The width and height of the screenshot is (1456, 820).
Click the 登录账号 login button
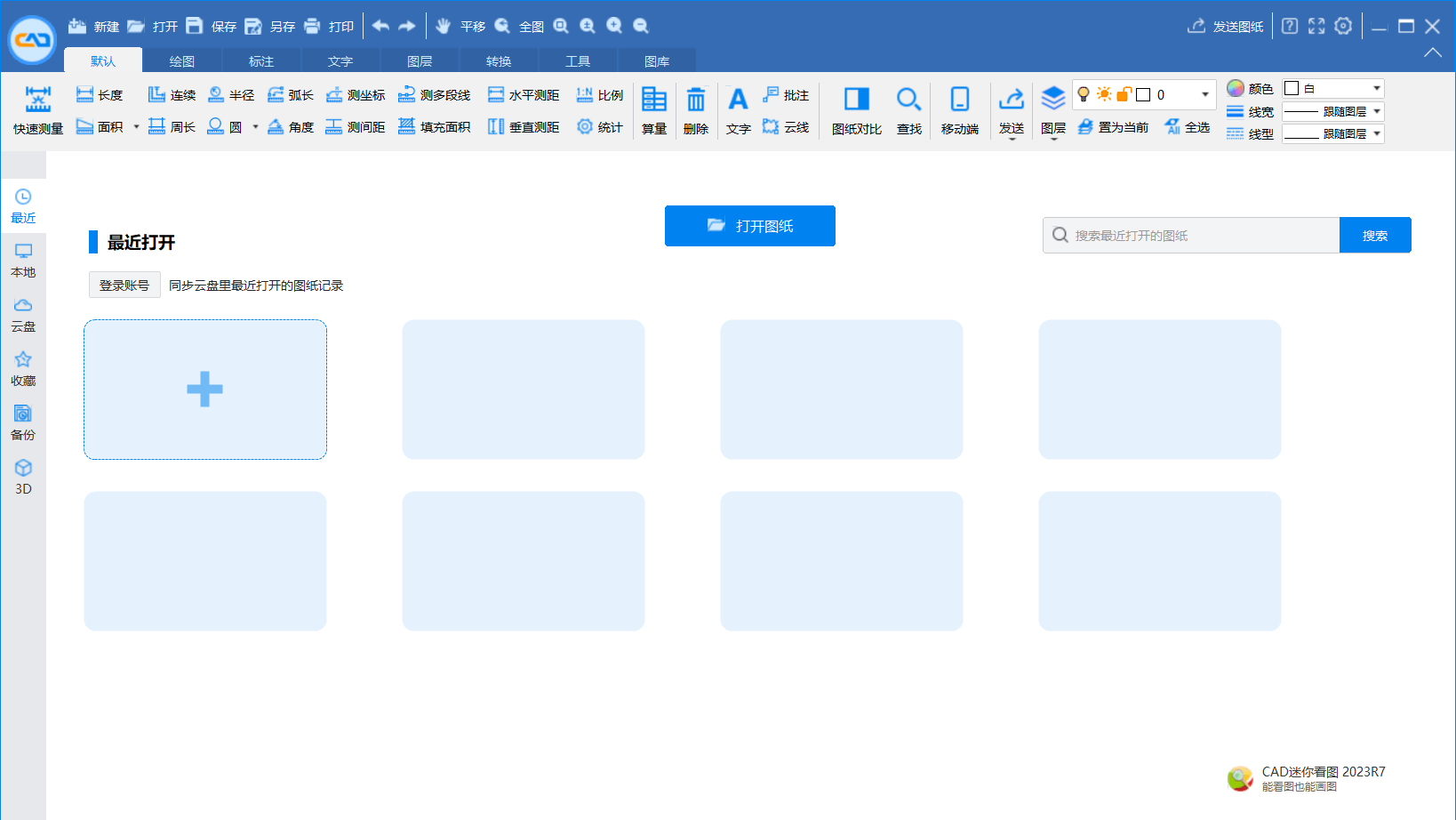point(124,285)
